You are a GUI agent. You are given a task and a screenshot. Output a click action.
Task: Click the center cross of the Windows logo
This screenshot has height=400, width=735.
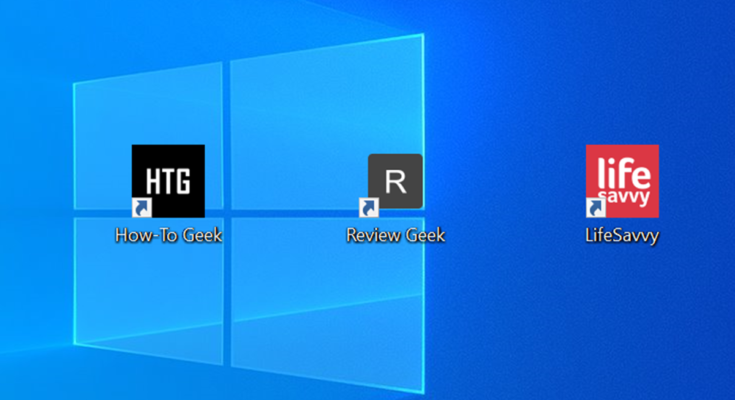tap(228, 211)
